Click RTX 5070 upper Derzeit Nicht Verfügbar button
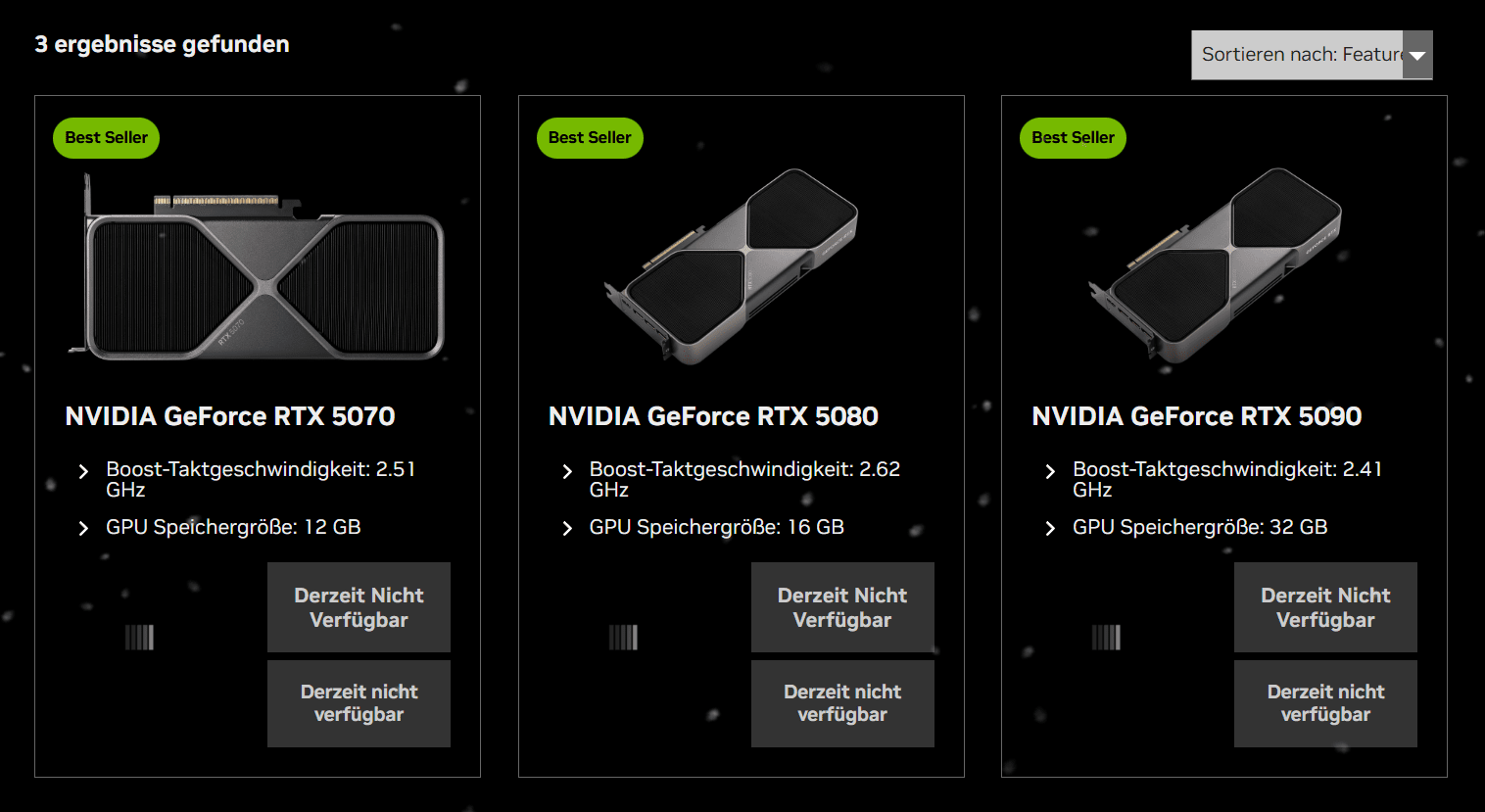This screenshot has width=1485, height=812. click(359, 607)
